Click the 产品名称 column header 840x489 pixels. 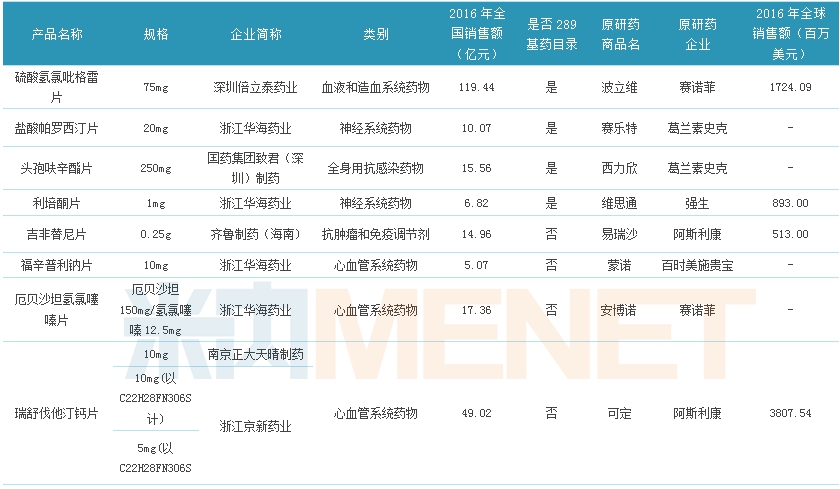coord(57,34)
